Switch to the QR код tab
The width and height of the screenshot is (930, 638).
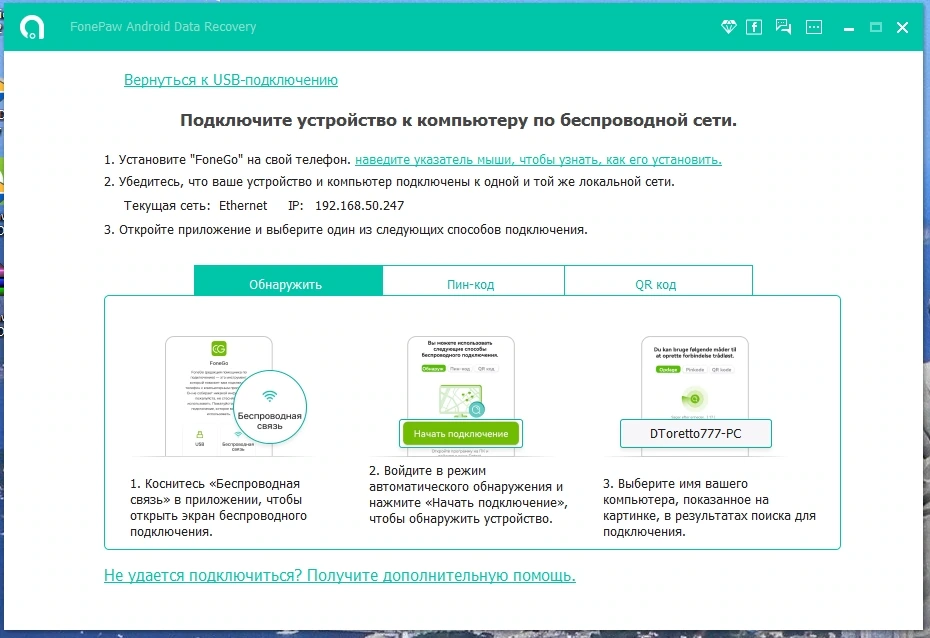658,280
